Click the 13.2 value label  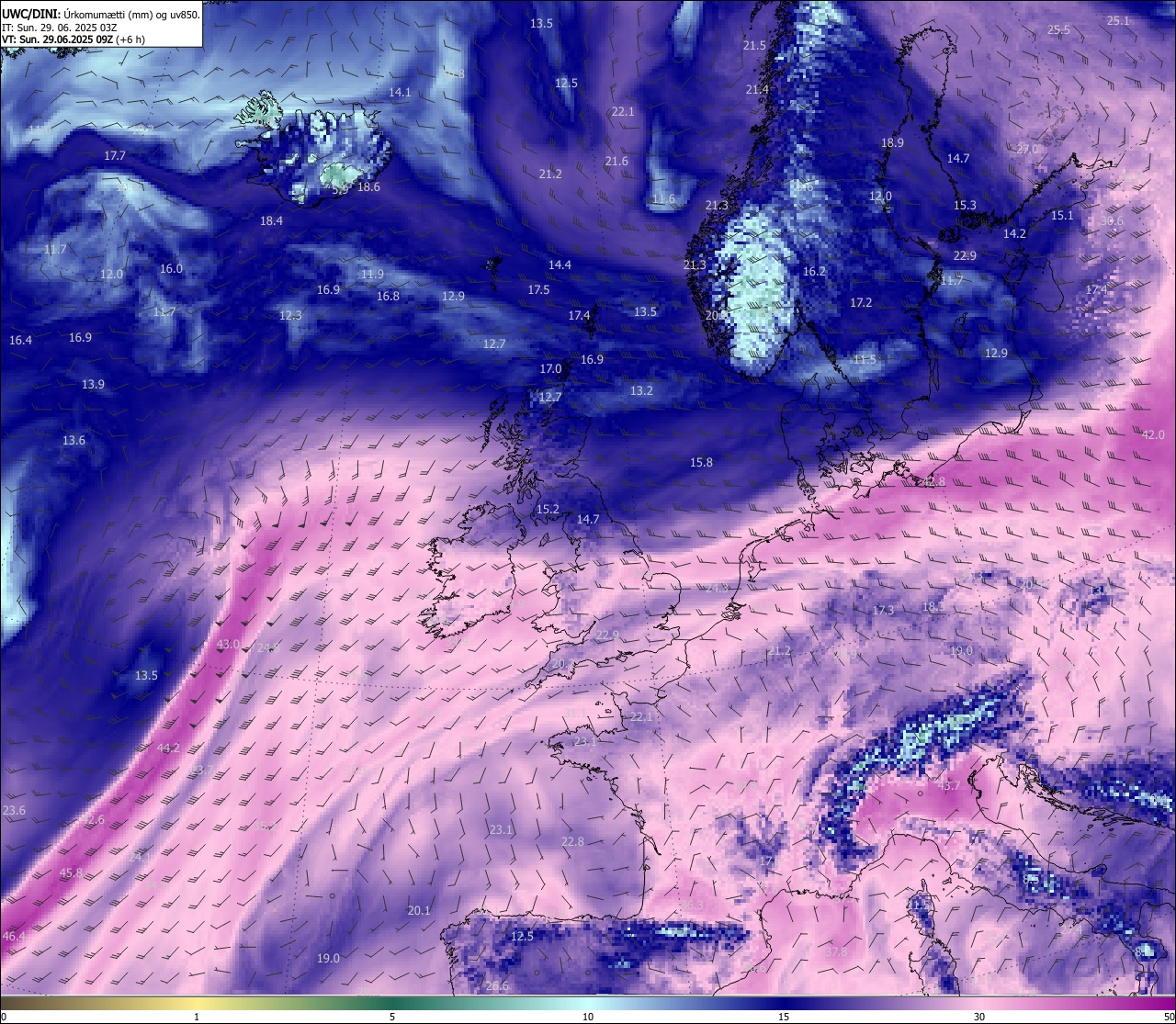641,390
